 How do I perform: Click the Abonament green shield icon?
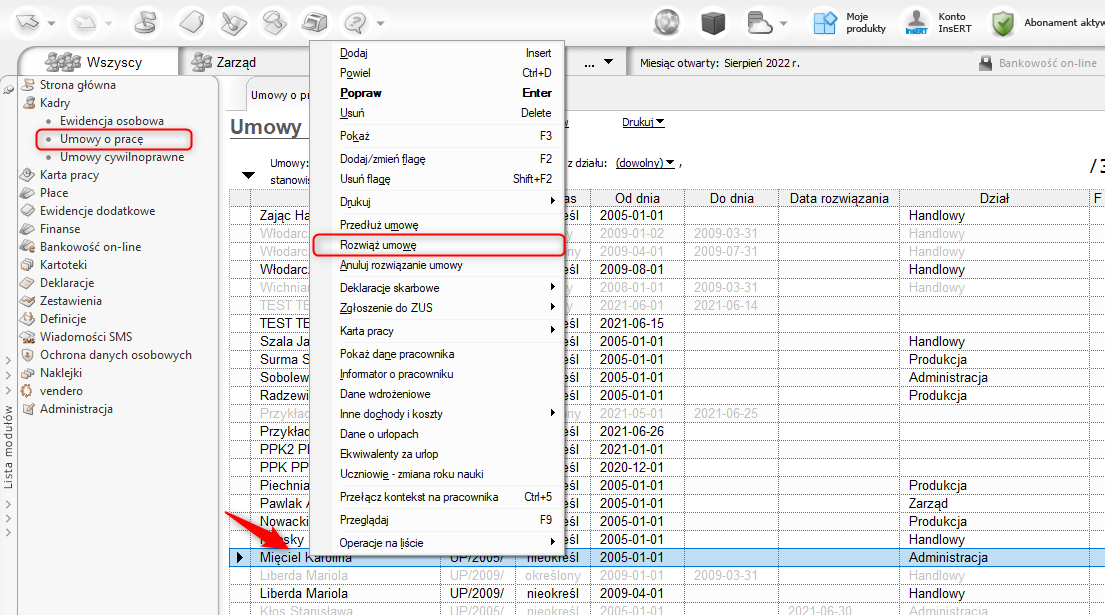(x=1002, y=23)
